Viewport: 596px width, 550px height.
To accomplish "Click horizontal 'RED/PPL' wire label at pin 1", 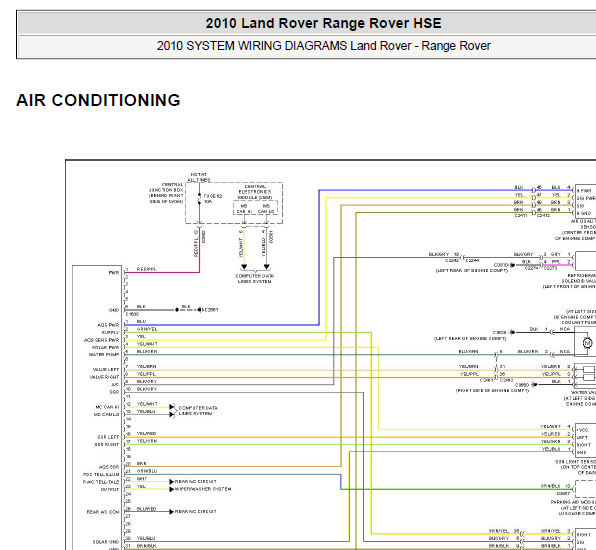I will pyautogui.click(x=146, y=269).
